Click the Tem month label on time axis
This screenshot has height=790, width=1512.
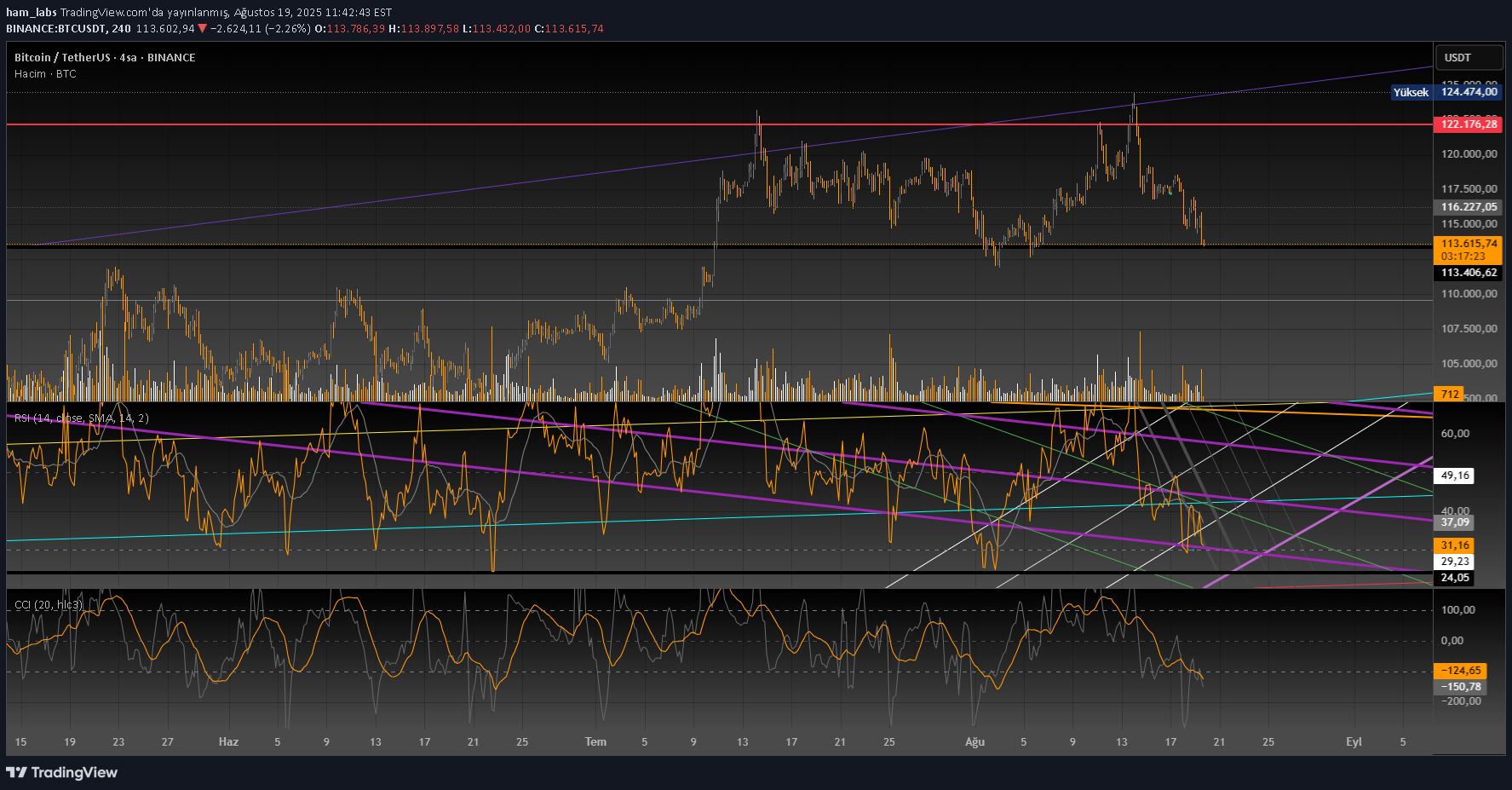(595, 742)
